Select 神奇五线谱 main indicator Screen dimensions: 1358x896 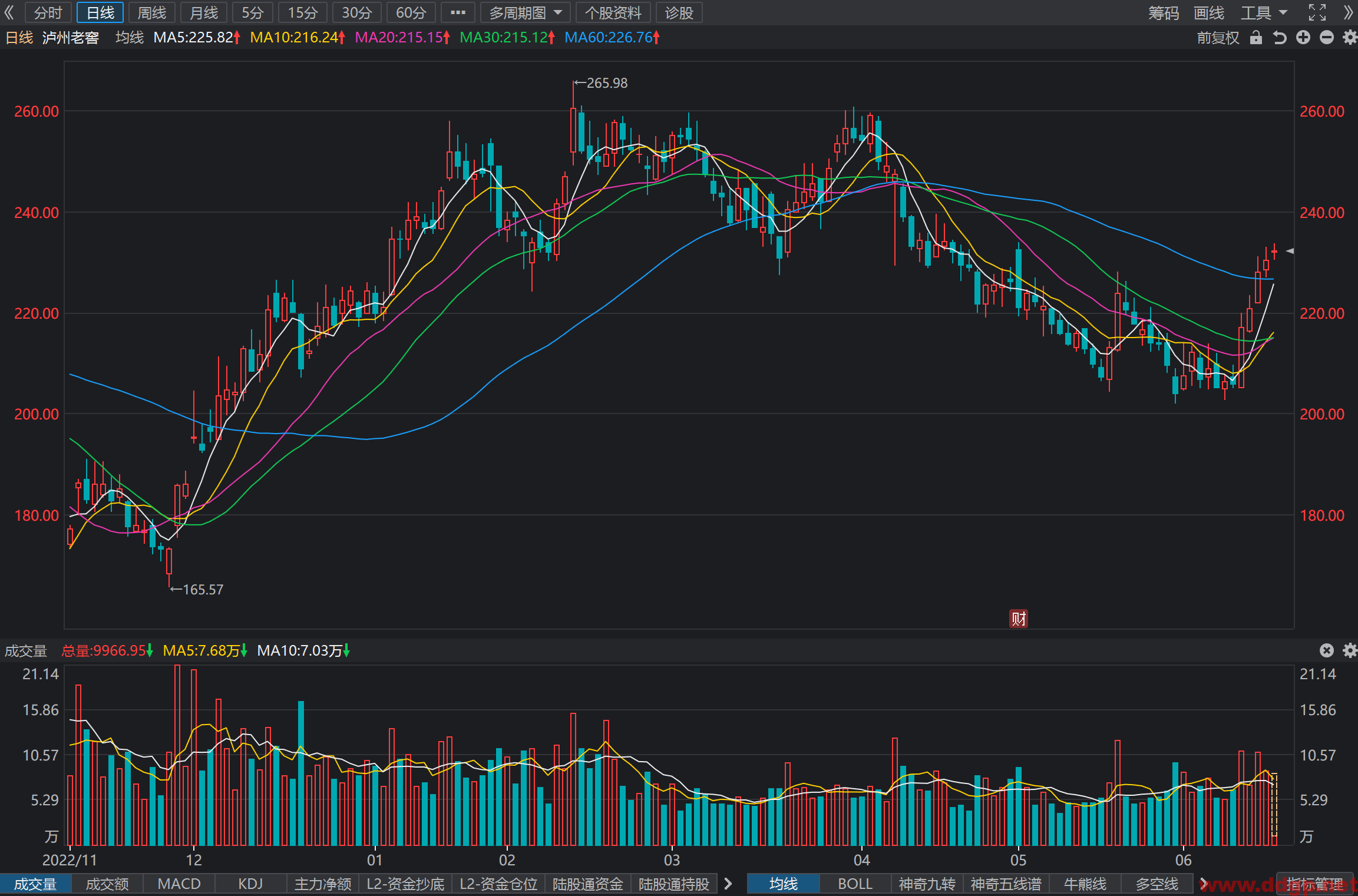[x=1006, y=884]
